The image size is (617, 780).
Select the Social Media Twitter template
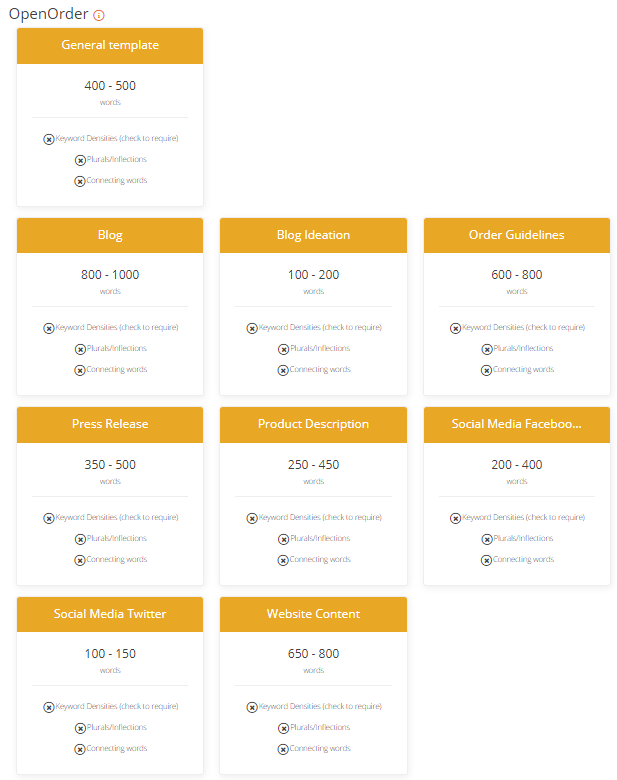point(110,614)
